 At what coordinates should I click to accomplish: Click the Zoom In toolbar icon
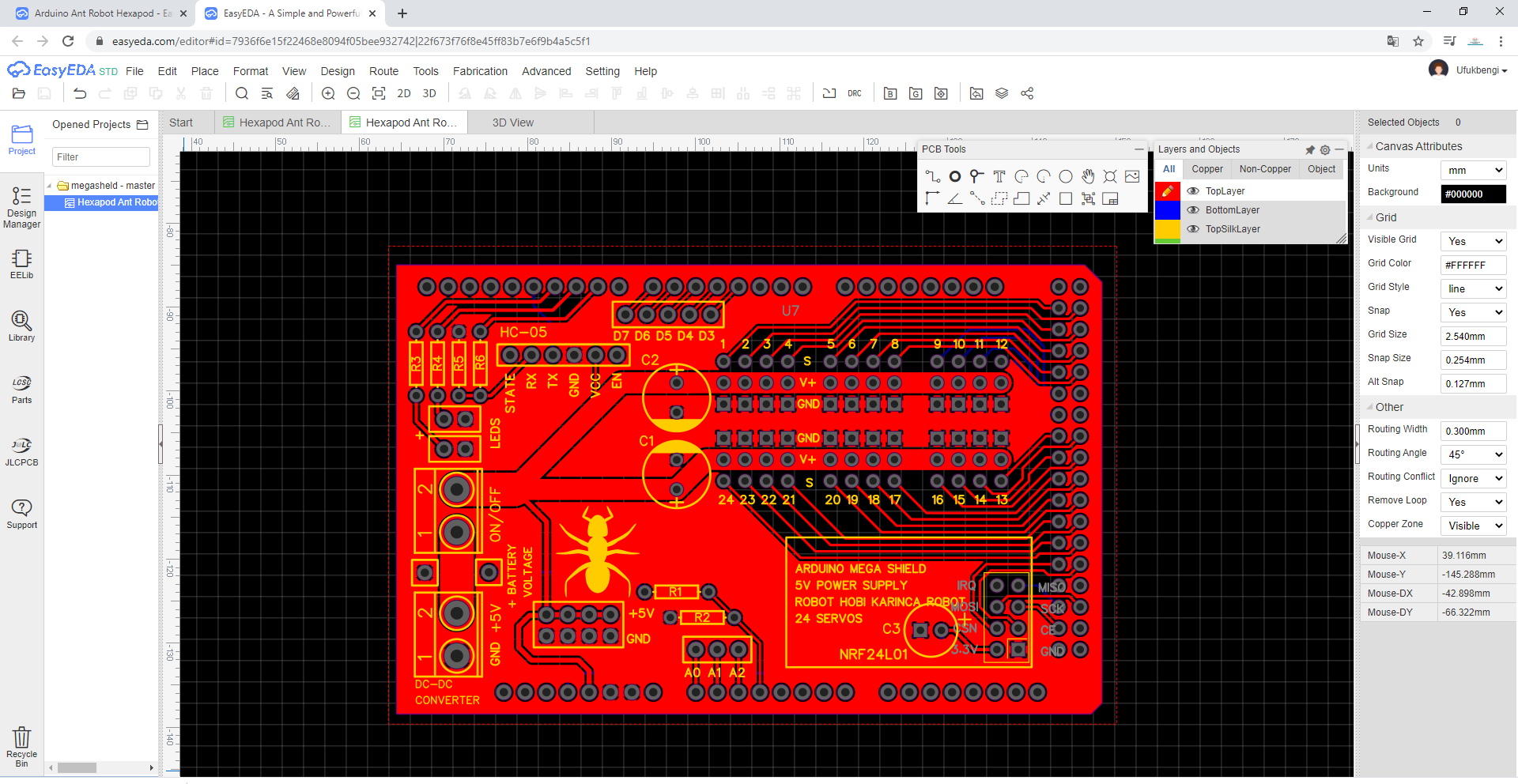point(328,93)
